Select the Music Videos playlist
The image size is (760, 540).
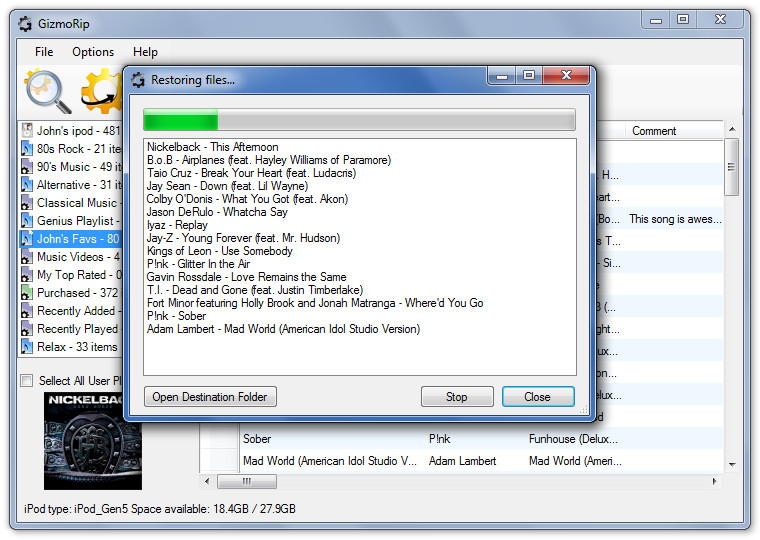coord(78,256)
